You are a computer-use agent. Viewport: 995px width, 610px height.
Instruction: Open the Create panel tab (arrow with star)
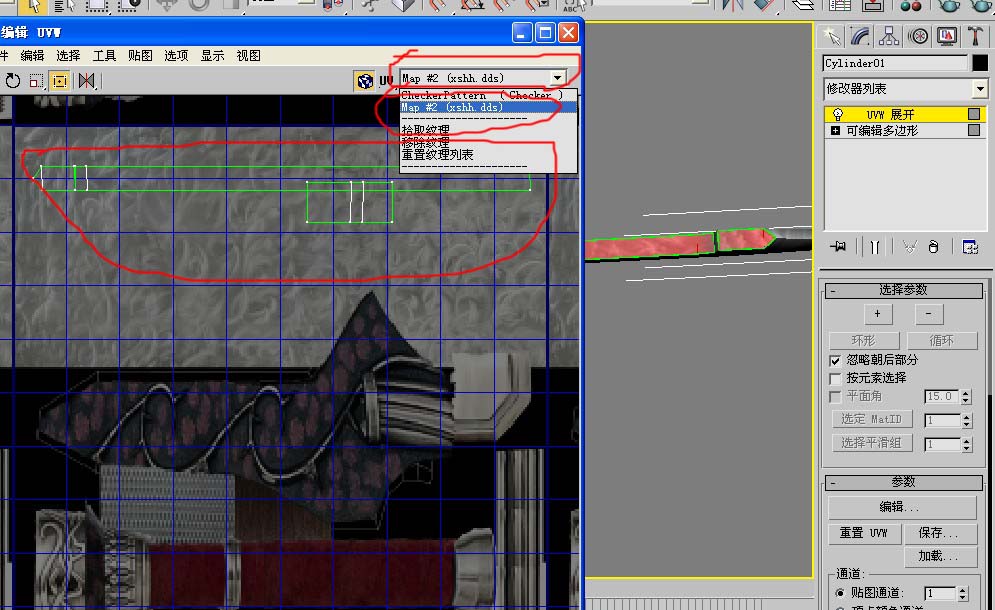(832, 36)
